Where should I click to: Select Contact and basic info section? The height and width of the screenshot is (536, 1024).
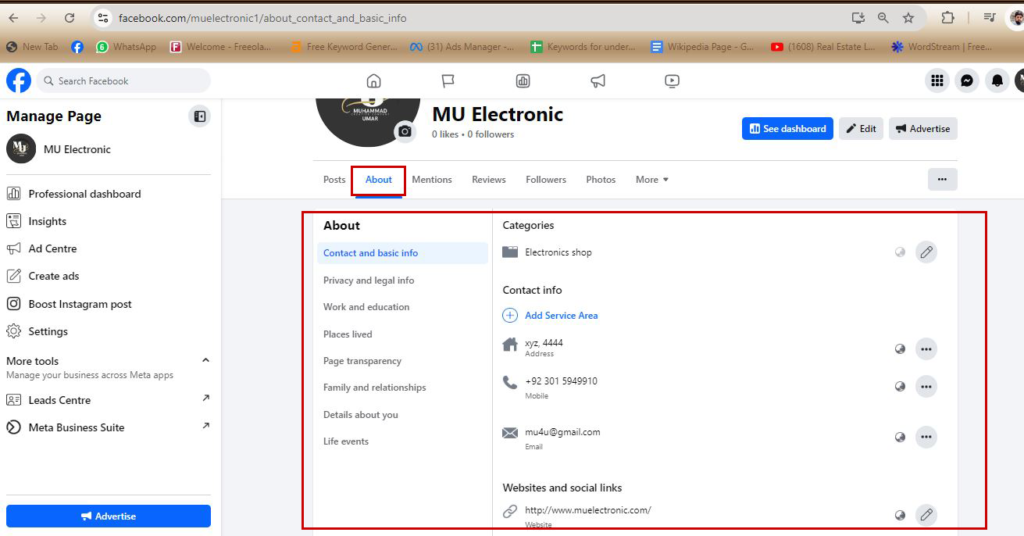tap(402, 253)
